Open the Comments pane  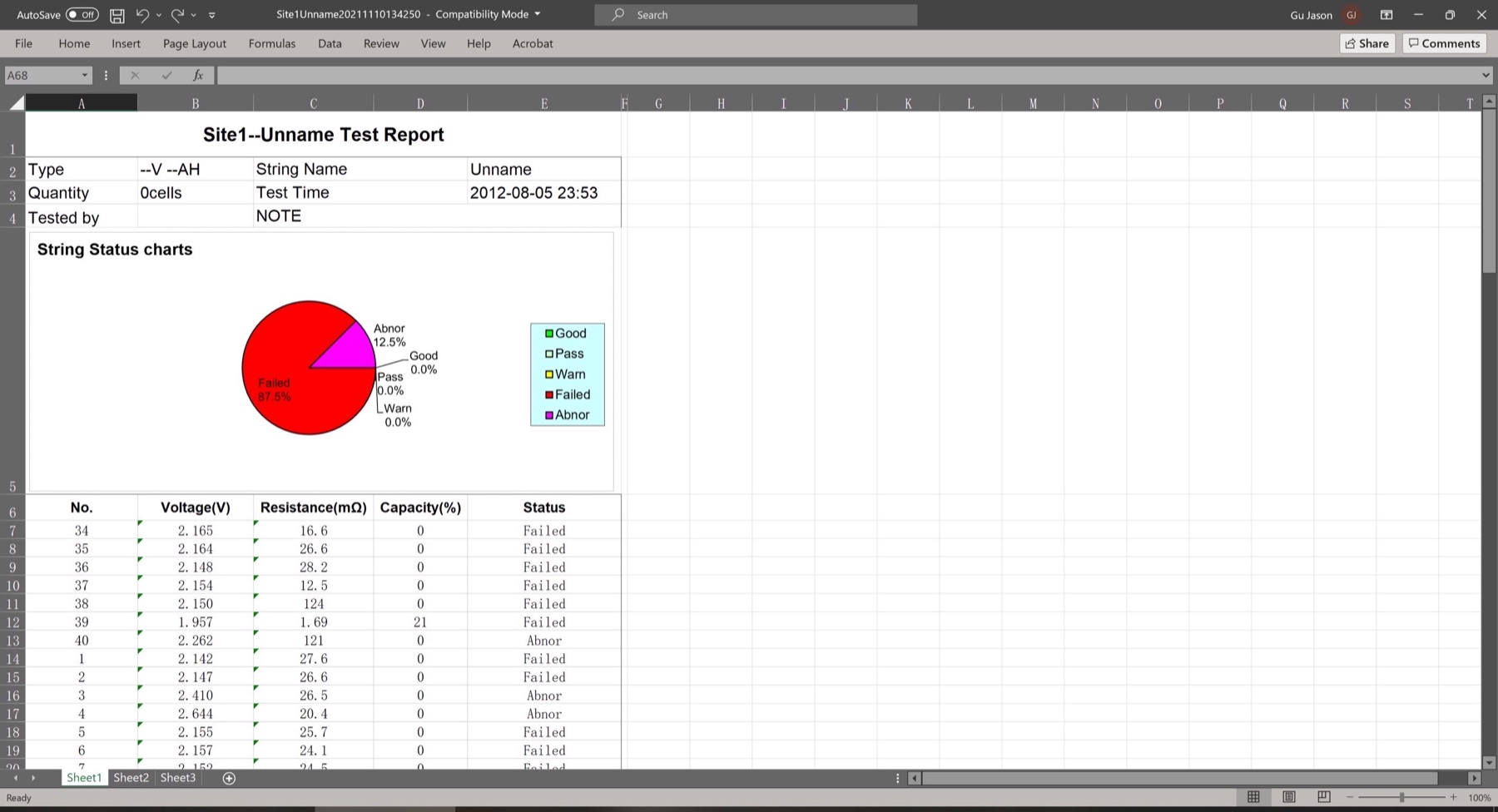coord(1444,43)
